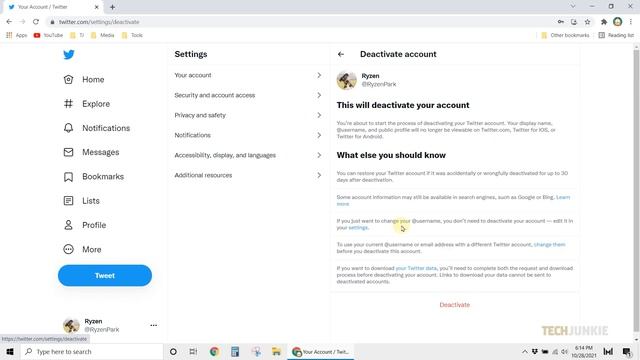Click the blue Tweet button
Viewport: 640px width, 360px height.
105,276
